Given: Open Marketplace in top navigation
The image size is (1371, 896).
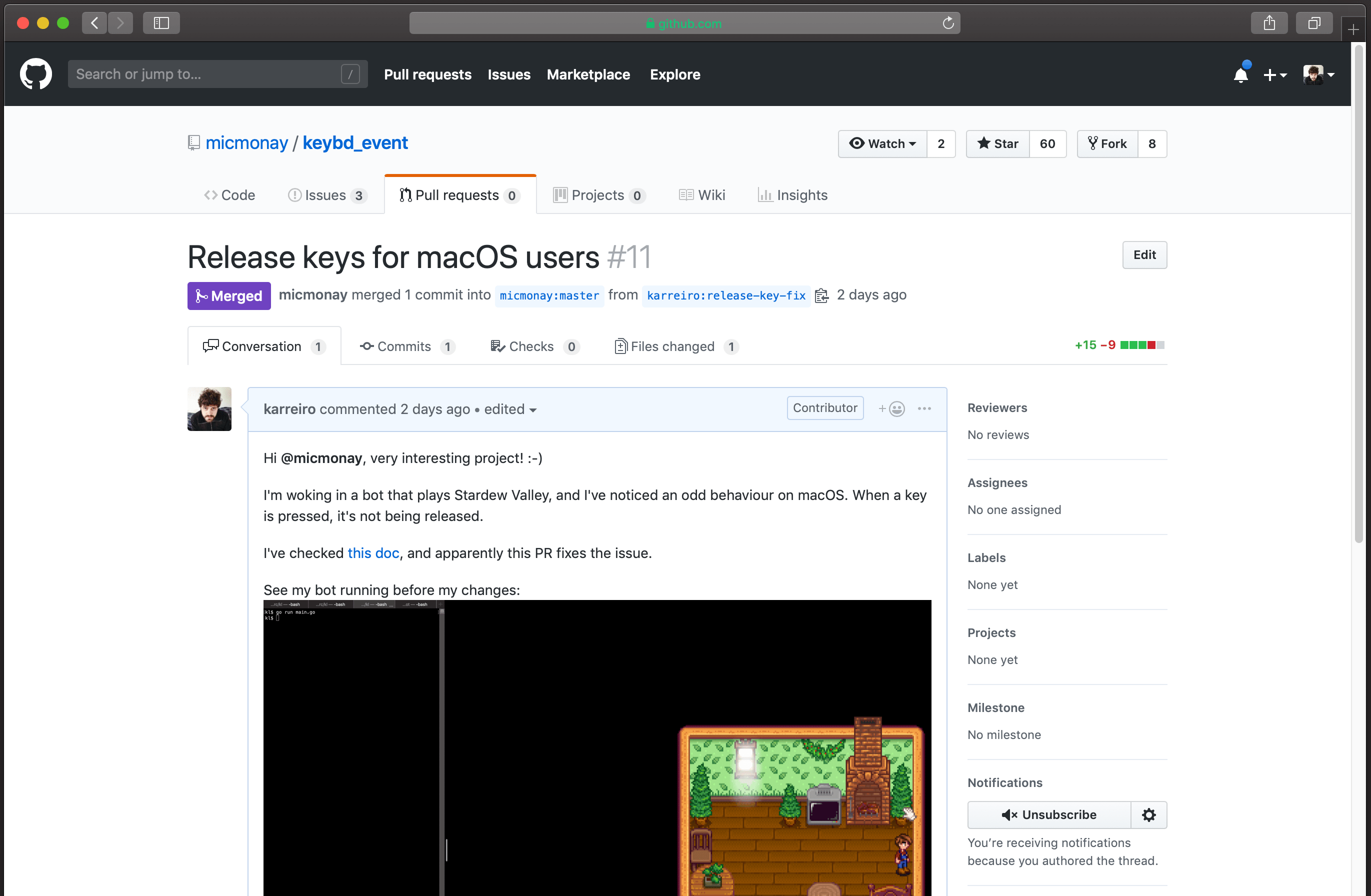Looking at the screenshot, I should coord(588,74).
